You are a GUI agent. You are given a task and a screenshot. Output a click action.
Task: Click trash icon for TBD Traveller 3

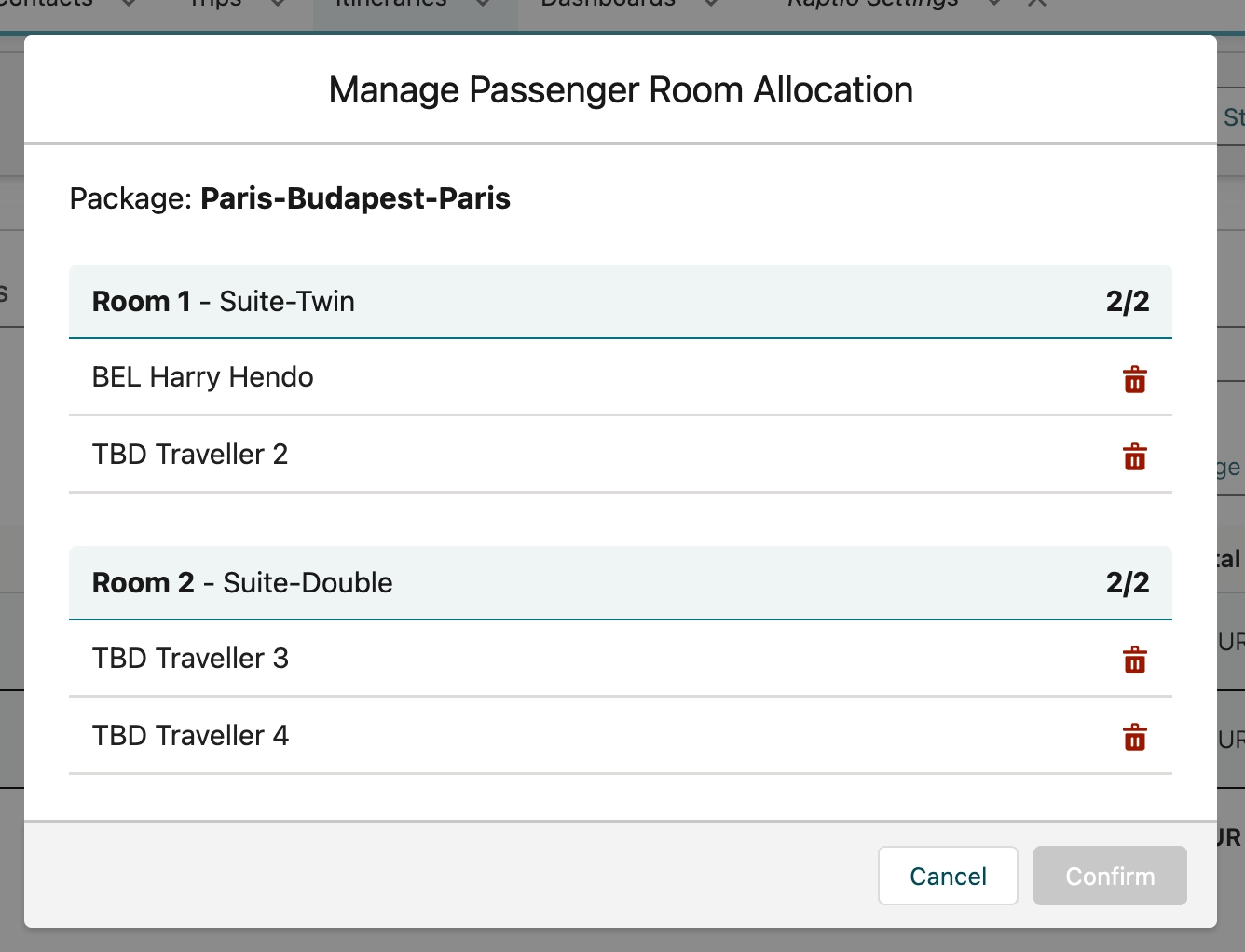click(x=1134, y=660)
